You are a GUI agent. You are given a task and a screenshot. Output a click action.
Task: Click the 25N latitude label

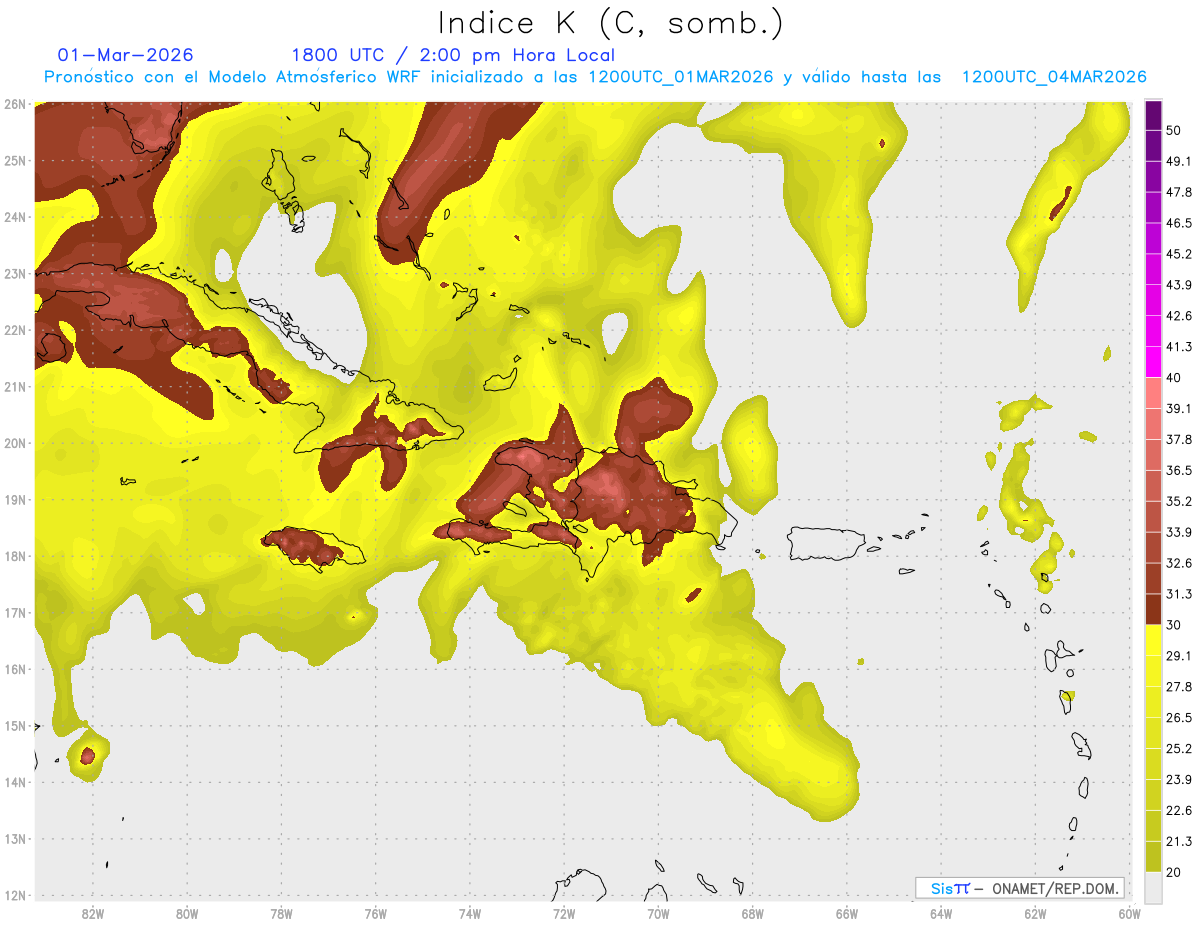click(x=14, y=160)
